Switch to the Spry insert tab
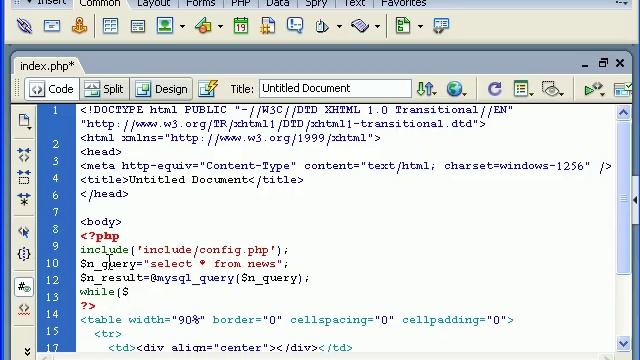Image resolution: width=640 pixels, height=360 pixels. pos(316,3)
